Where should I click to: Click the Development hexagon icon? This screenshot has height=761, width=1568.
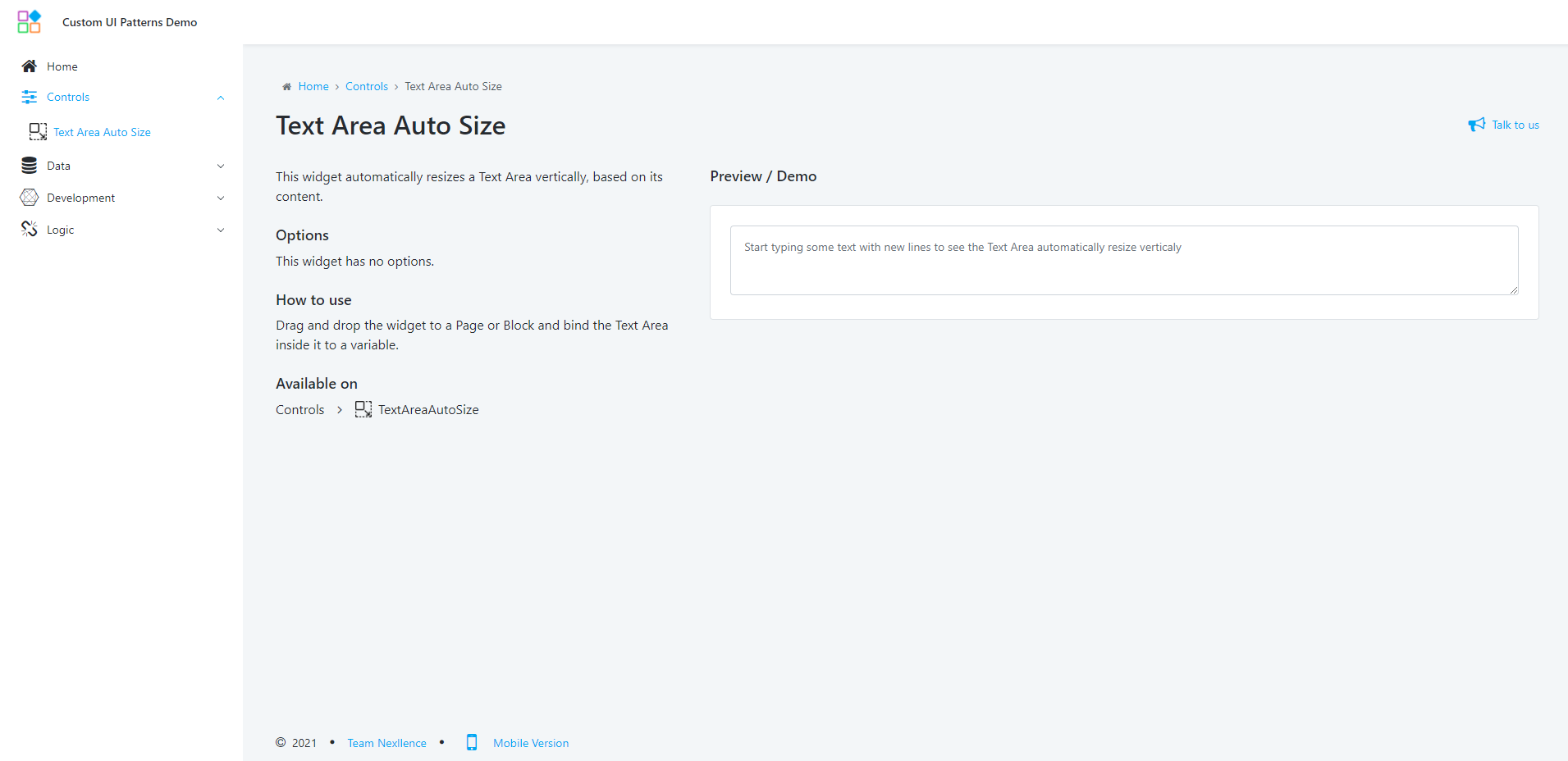(x=29, y=197)
